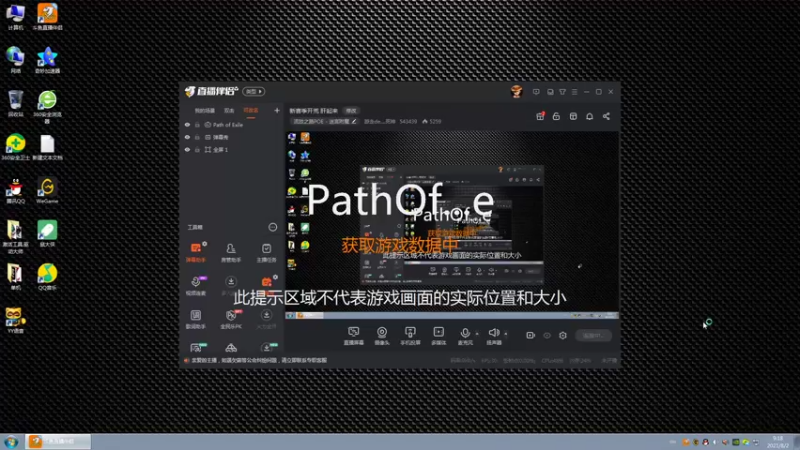Image resolution: width=800 pixels, height=450 pixels.
Task: Click the taskbar clock
Action: click(x=778, y=442)
